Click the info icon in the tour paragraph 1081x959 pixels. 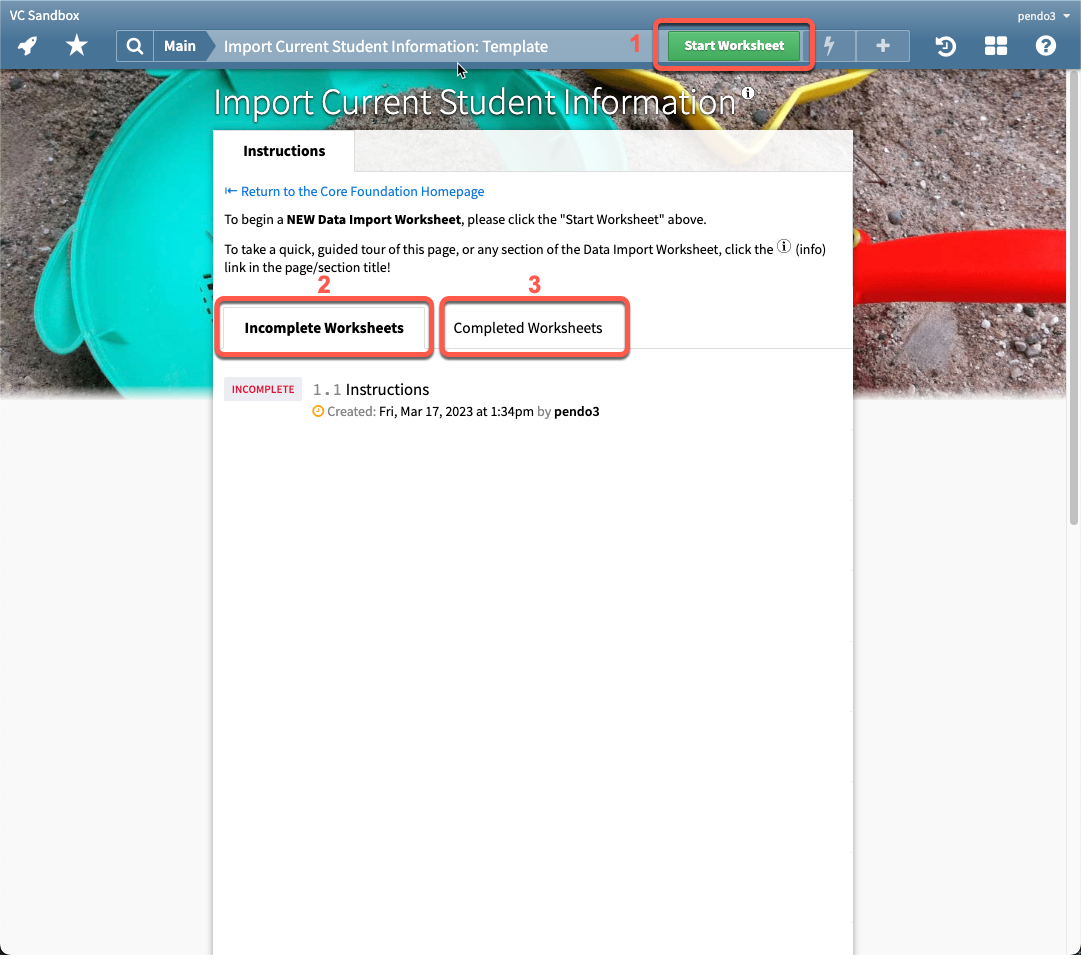[784, 245]
